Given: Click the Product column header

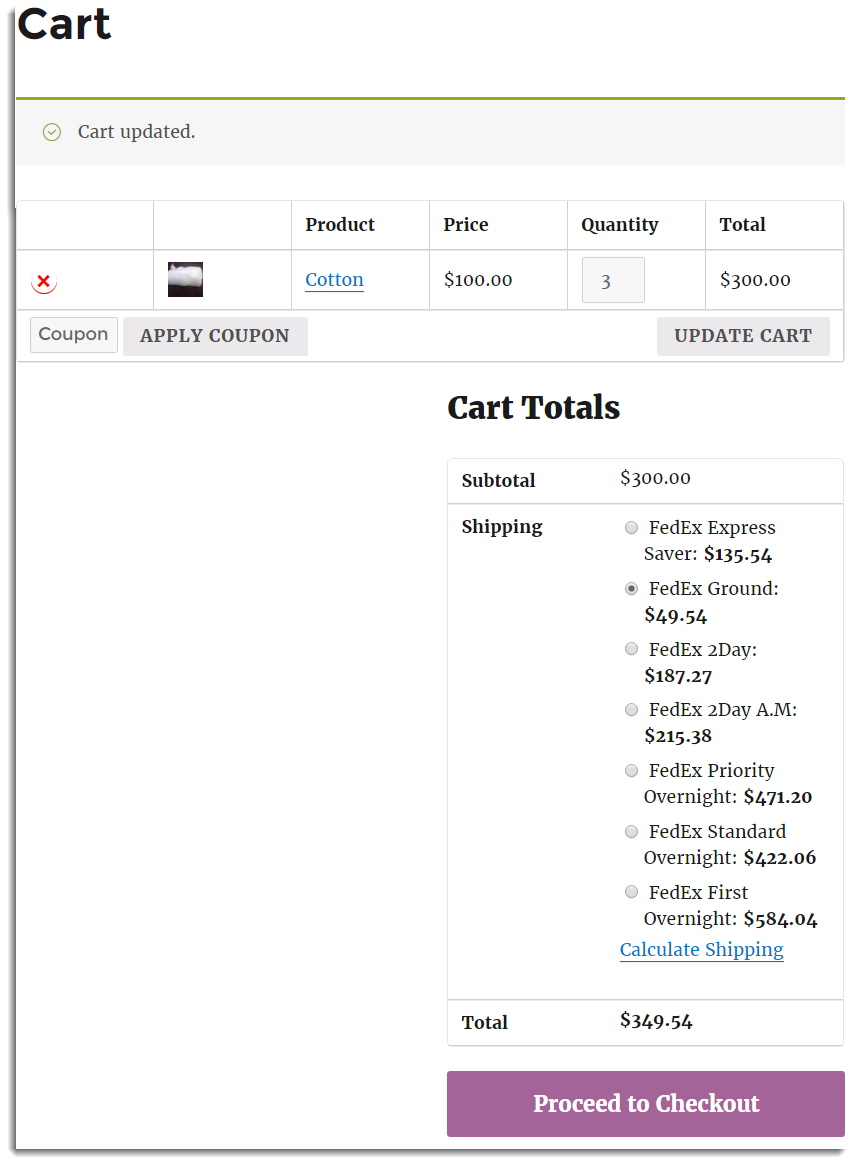Looking at the screenshot, I should [340, 224].
